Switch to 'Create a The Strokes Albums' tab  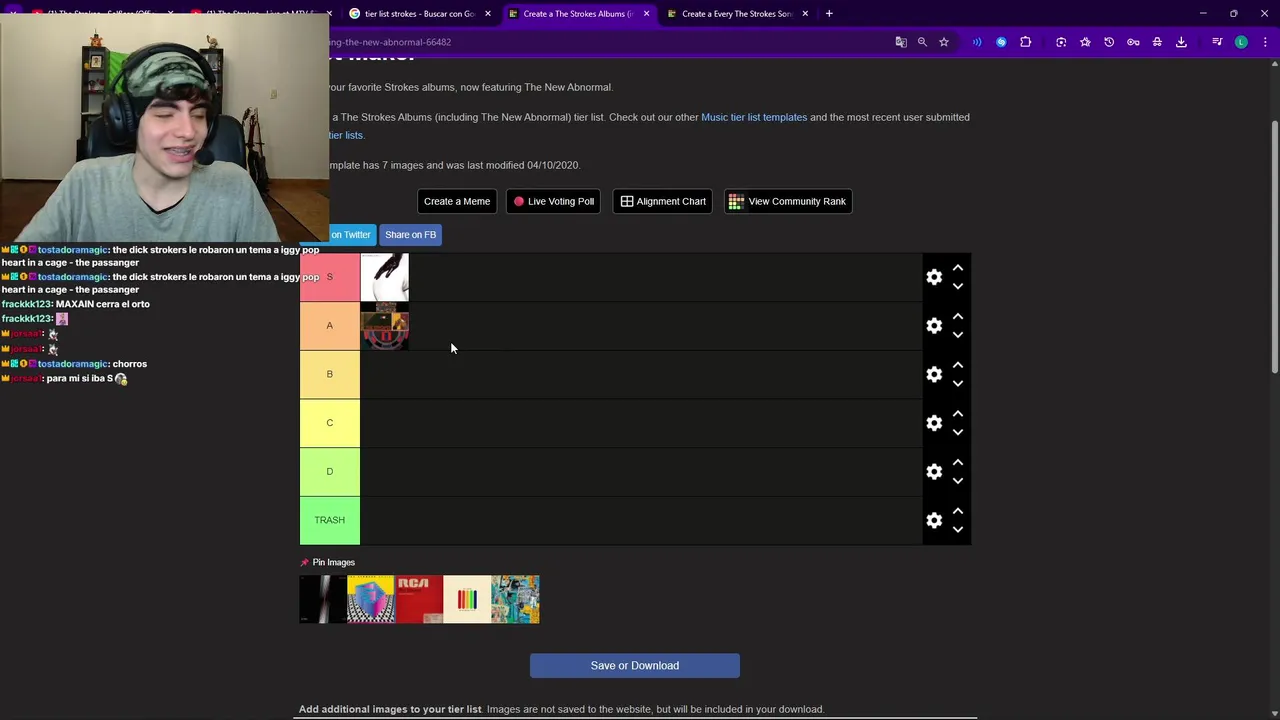578,14
